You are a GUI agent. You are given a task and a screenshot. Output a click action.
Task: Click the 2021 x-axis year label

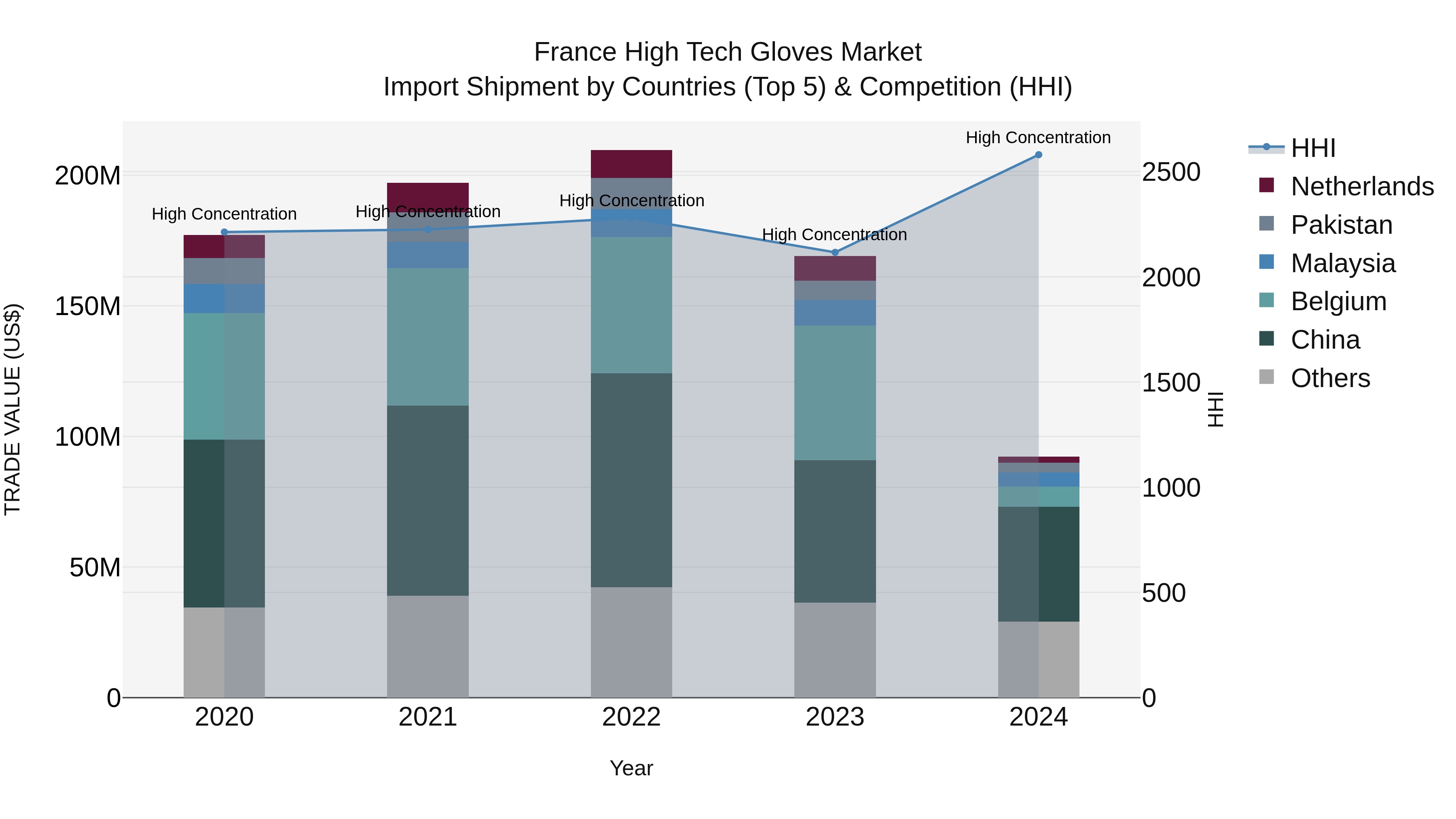(428, 718)
